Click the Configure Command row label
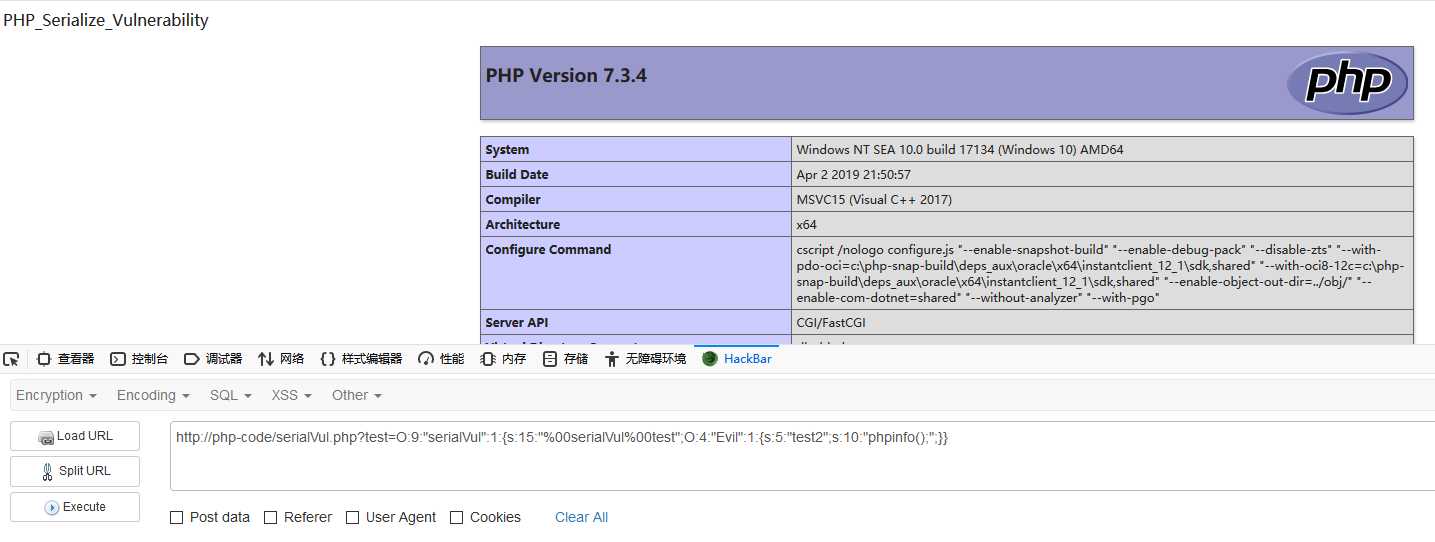The image size is (1435, 542). point(548,250)
